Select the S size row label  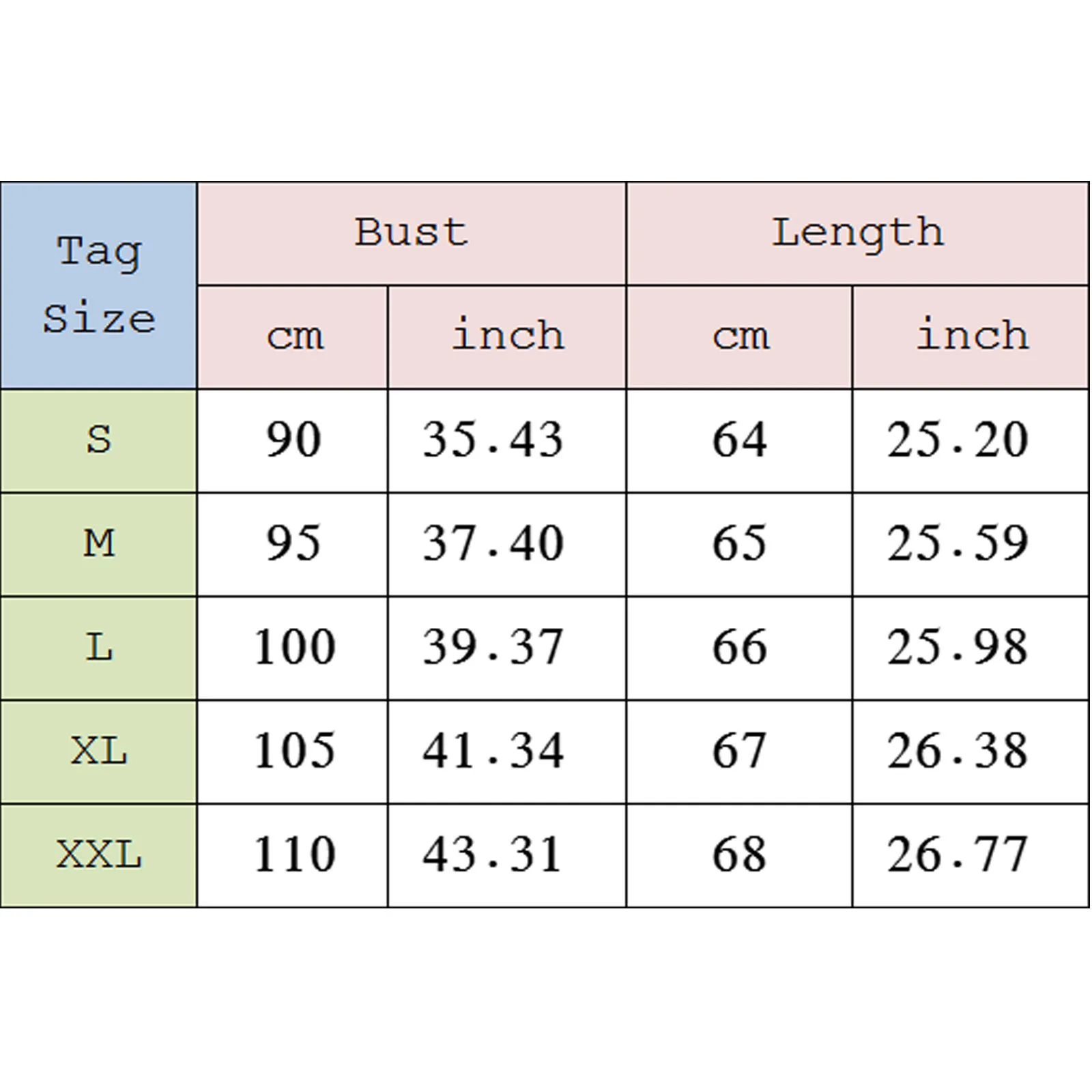(x=99, y=440)
